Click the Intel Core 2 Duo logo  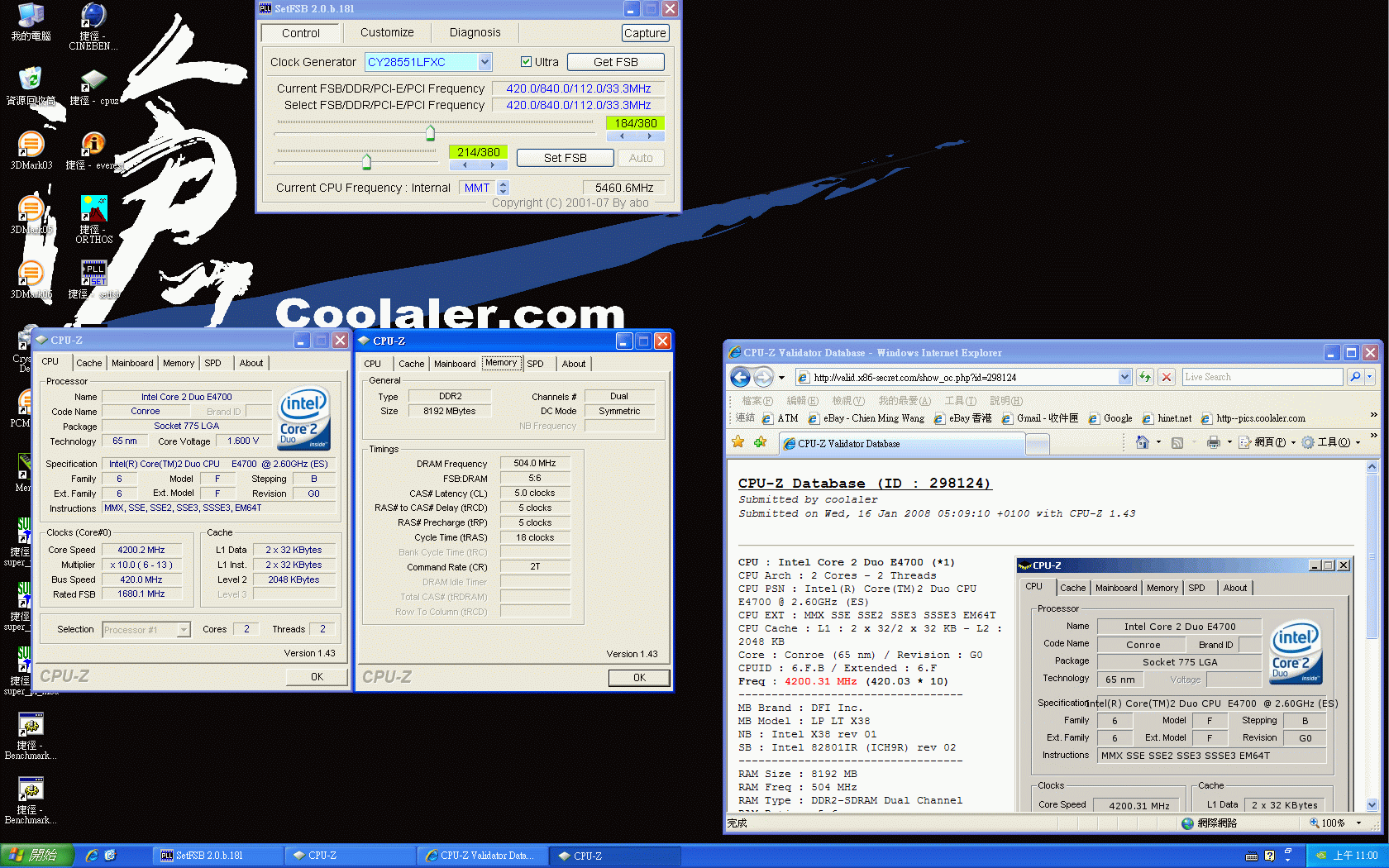point(303,418)
